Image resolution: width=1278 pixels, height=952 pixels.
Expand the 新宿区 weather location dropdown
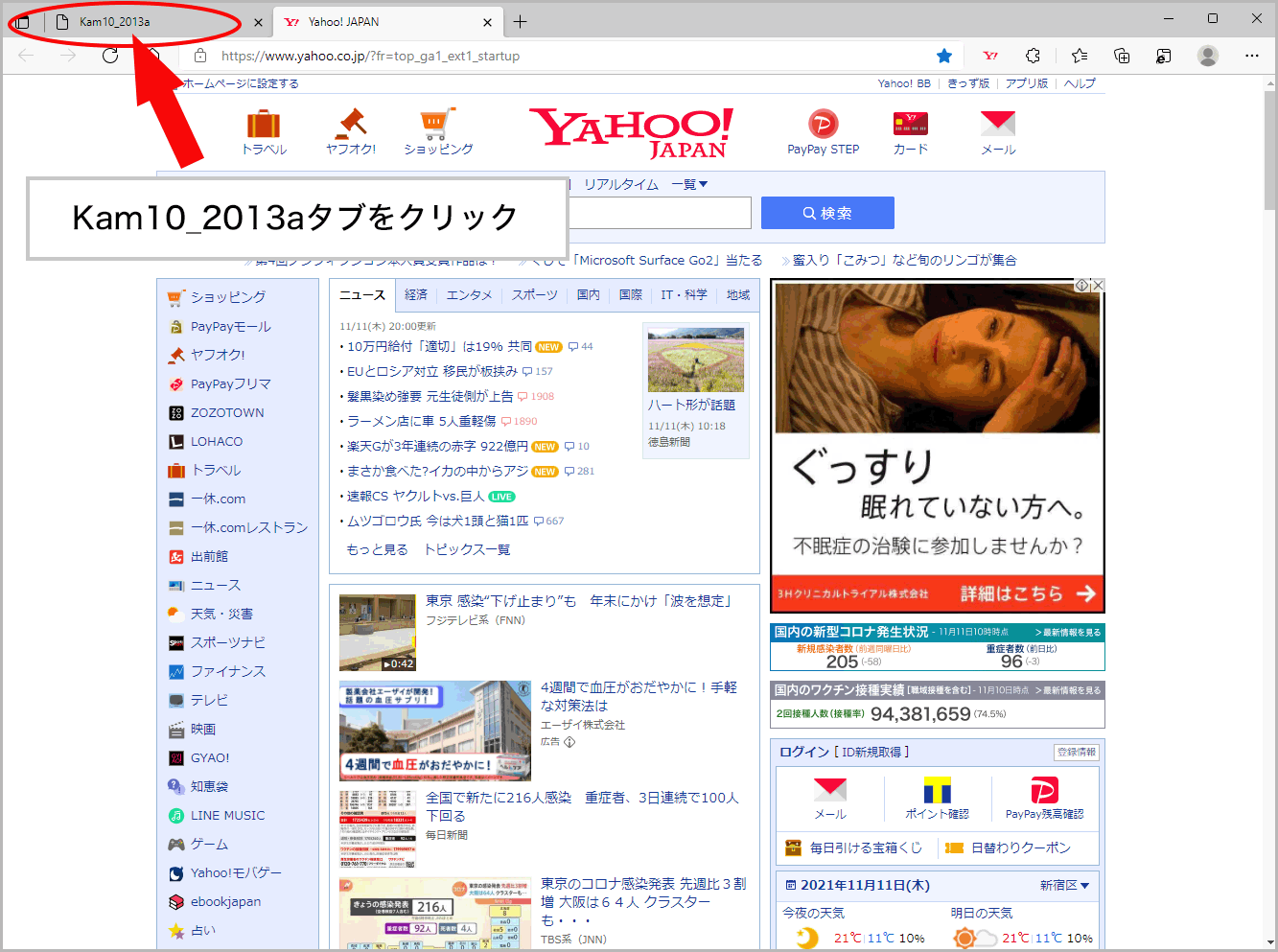1065,886
